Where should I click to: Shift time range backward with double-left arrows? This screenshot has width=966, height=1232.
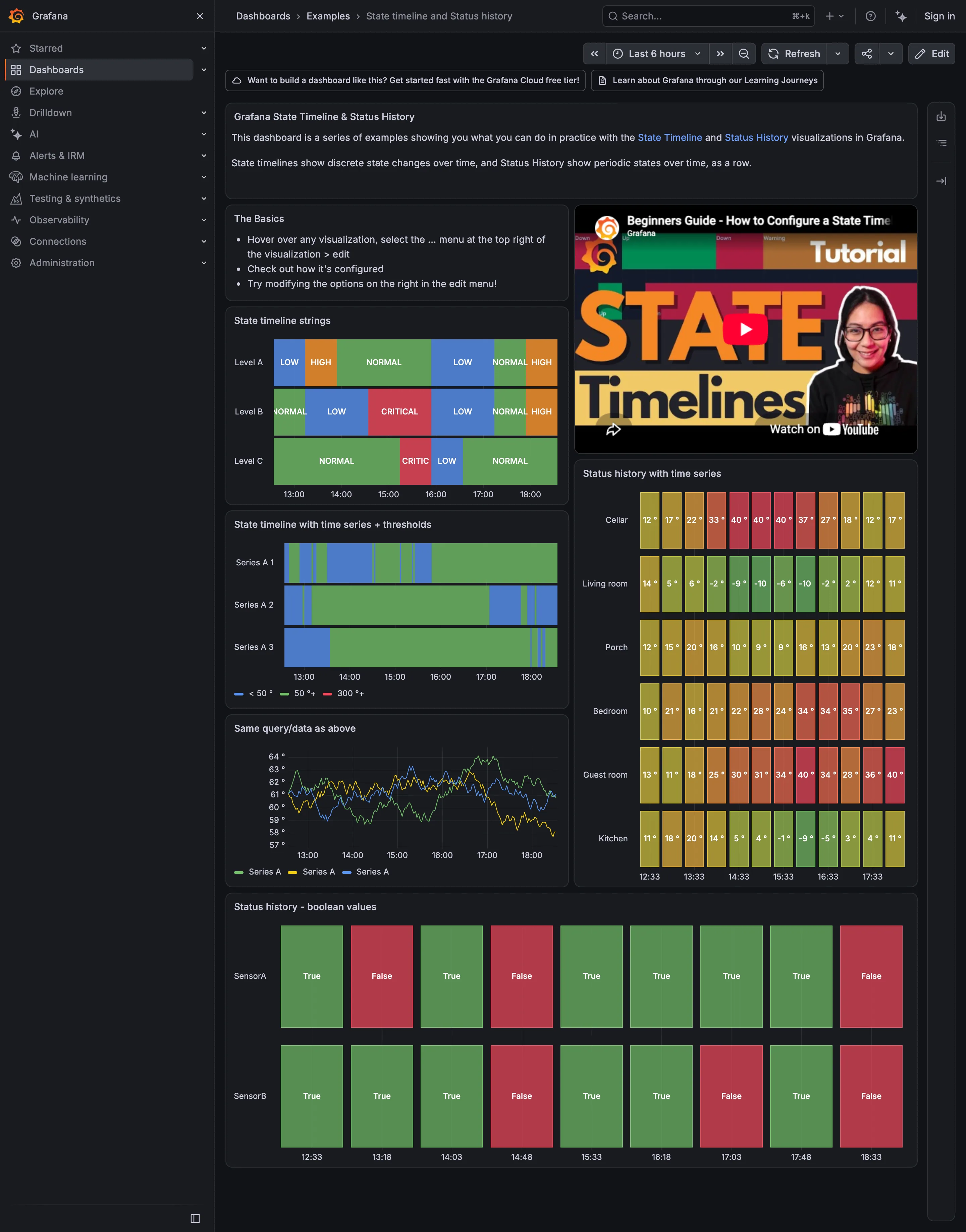pyautogui.click(x=594, y=54)
